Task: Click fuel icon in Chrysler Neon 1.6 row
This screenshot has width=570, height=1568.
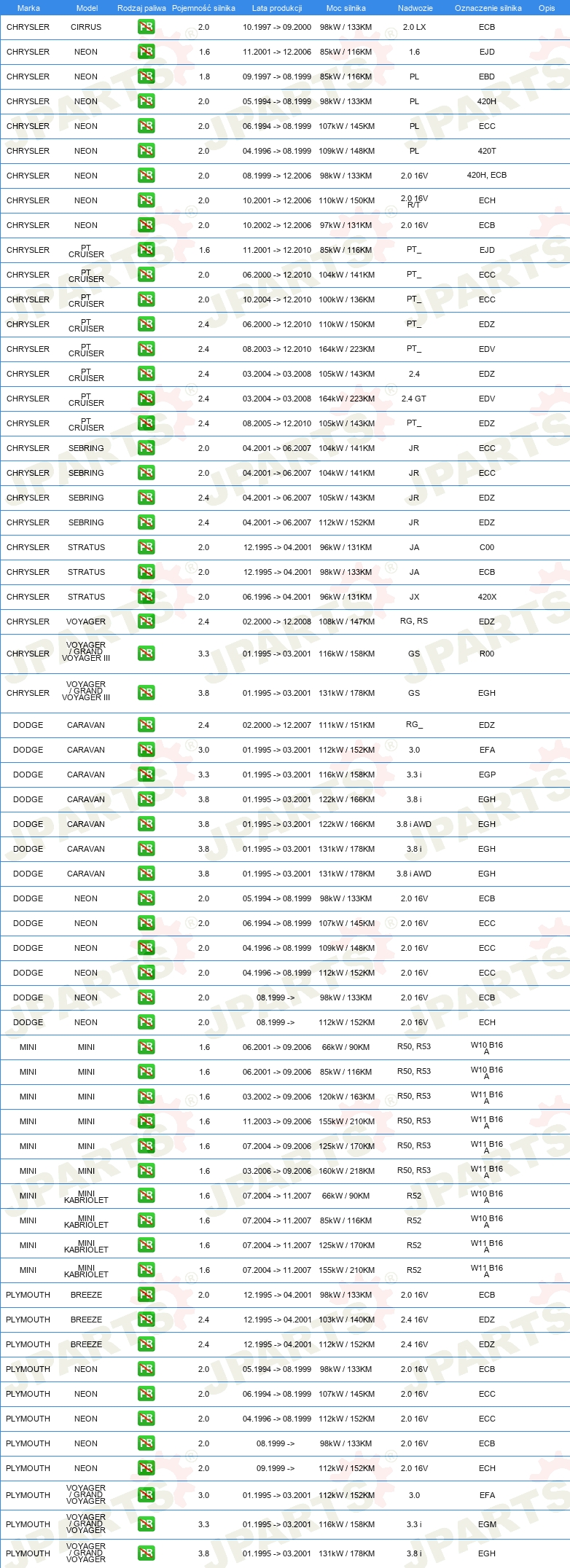Action: (x=146, y=52)
